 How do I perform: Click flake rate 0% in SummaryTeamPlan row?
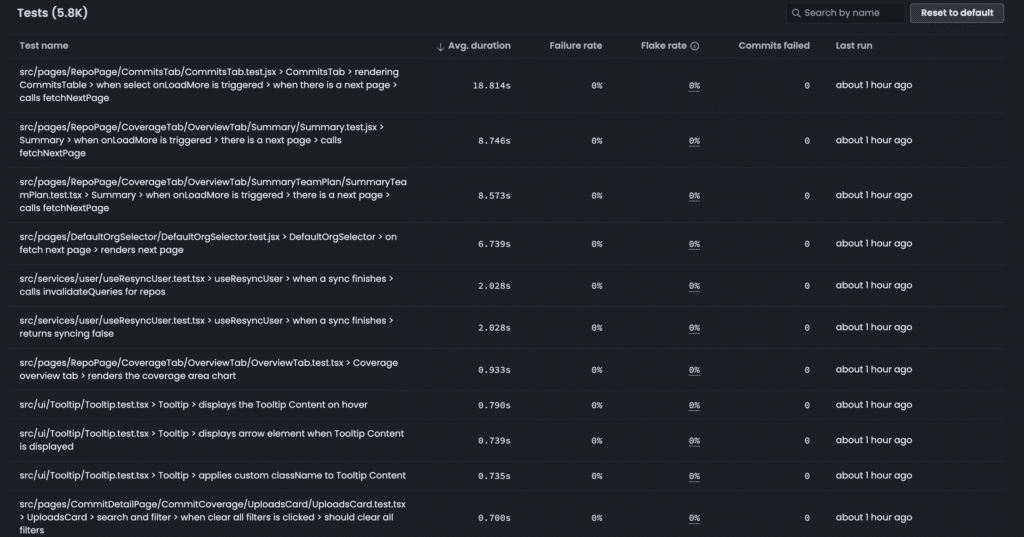point(694,195)
